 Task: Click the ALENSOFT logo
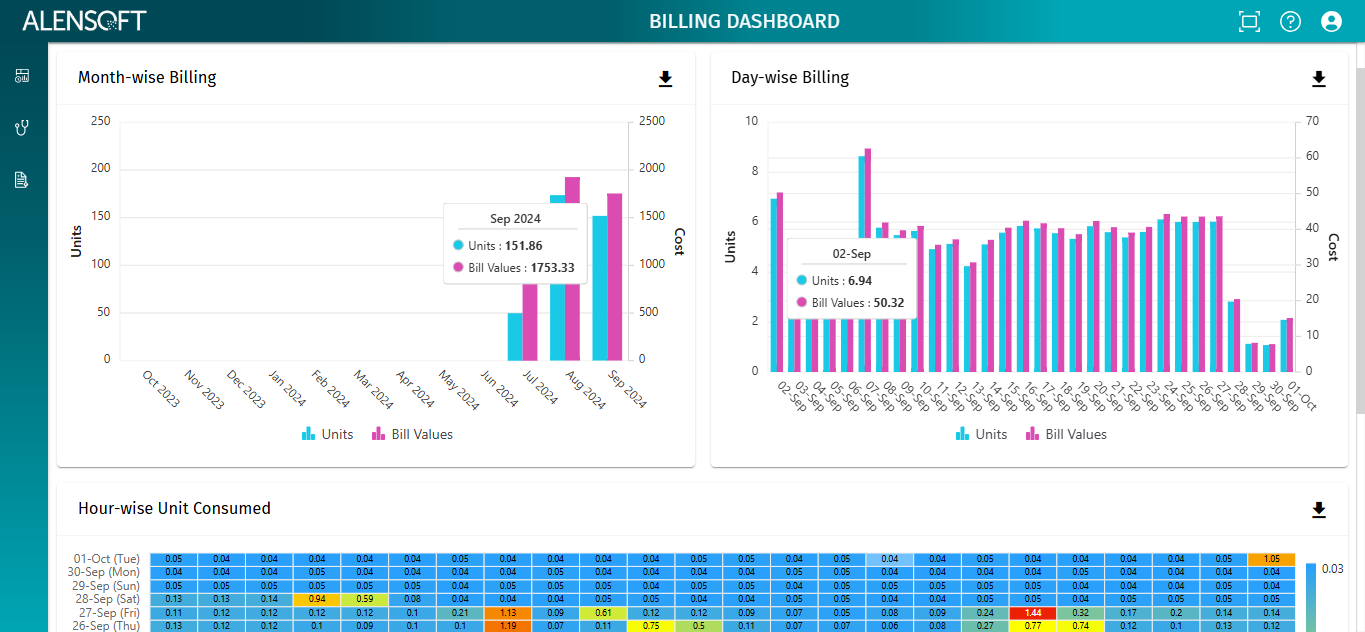(85, 20)
